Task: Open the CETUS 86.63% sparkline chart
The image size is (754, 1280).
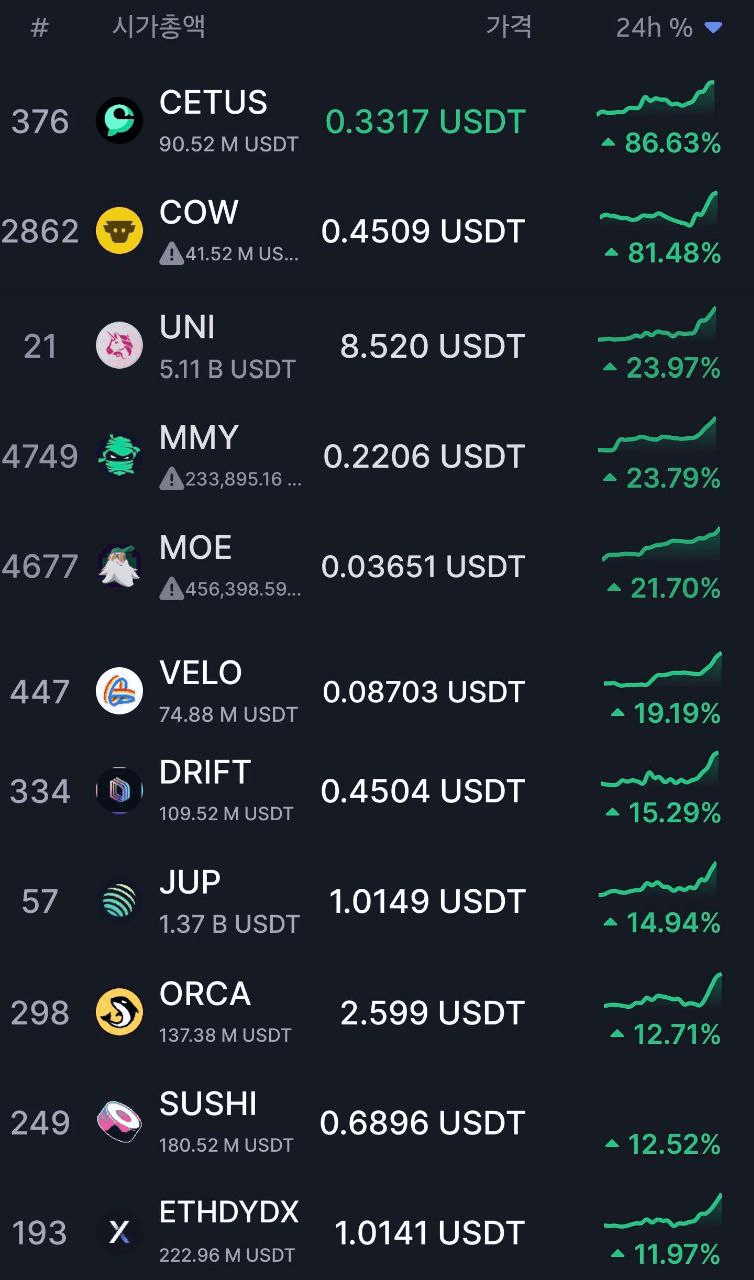Action: pos(656,102)
